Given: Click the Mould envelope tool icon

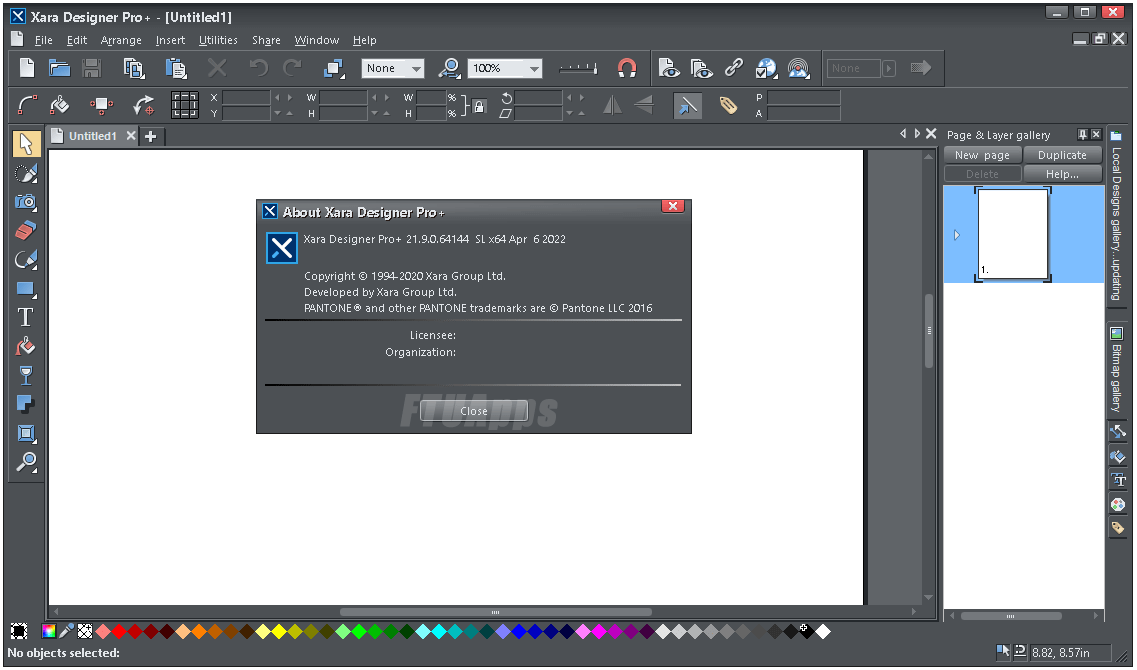Looking at the screenshot, I should (x=26, y=434).
